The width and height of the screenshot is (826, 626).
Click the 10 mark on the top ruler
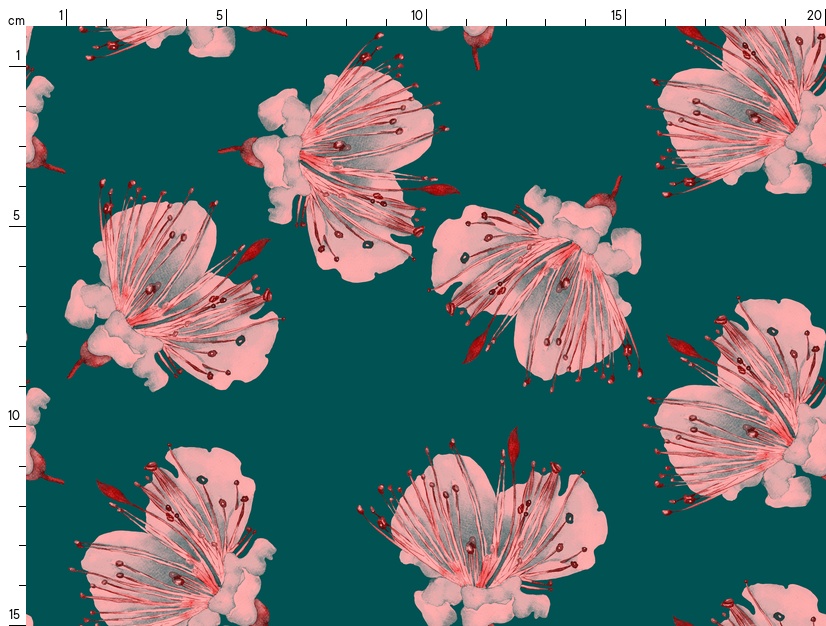(x=417, y=15)
